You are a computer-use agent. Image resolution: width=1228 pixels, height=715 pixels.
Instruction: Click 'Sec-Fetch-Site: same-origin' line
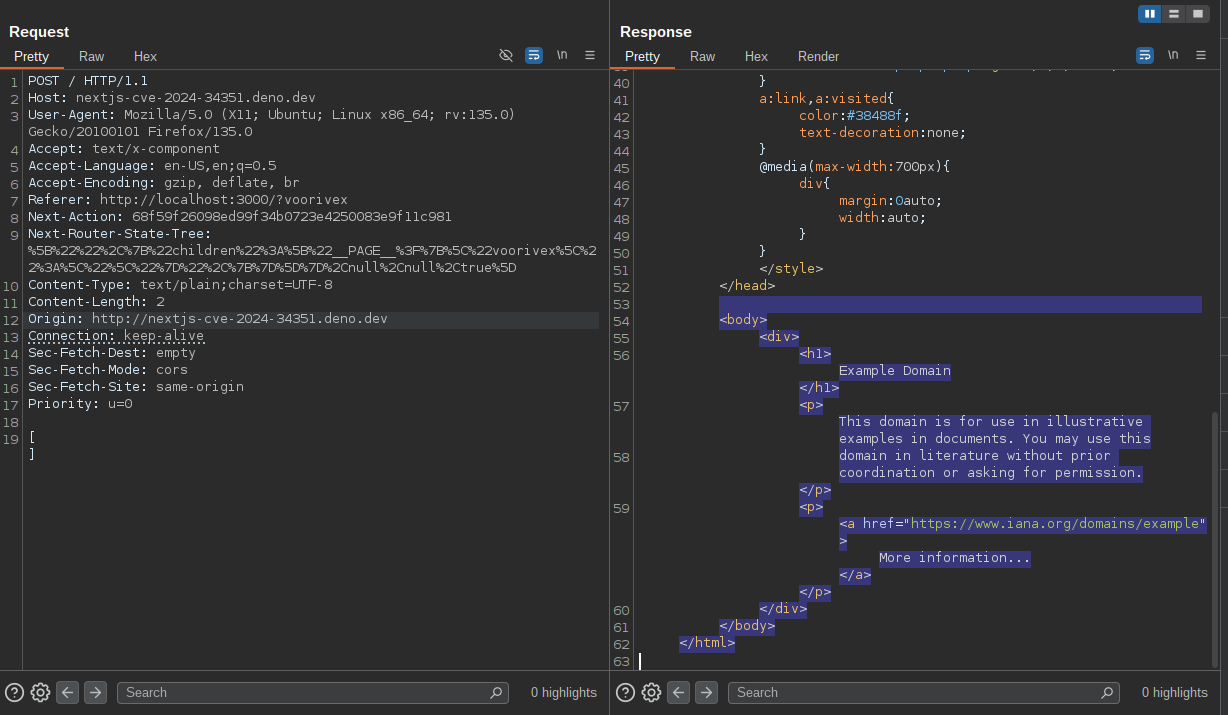pyautogui.click(x=136, y=386)
